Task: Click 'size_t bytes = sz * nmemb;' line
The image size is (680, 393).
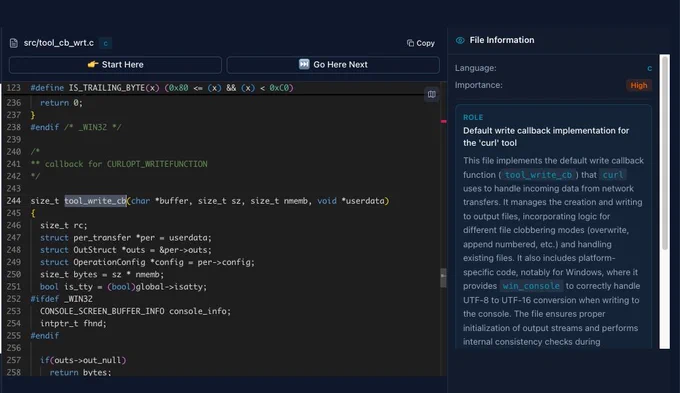Action: click(x=102, y=274)
